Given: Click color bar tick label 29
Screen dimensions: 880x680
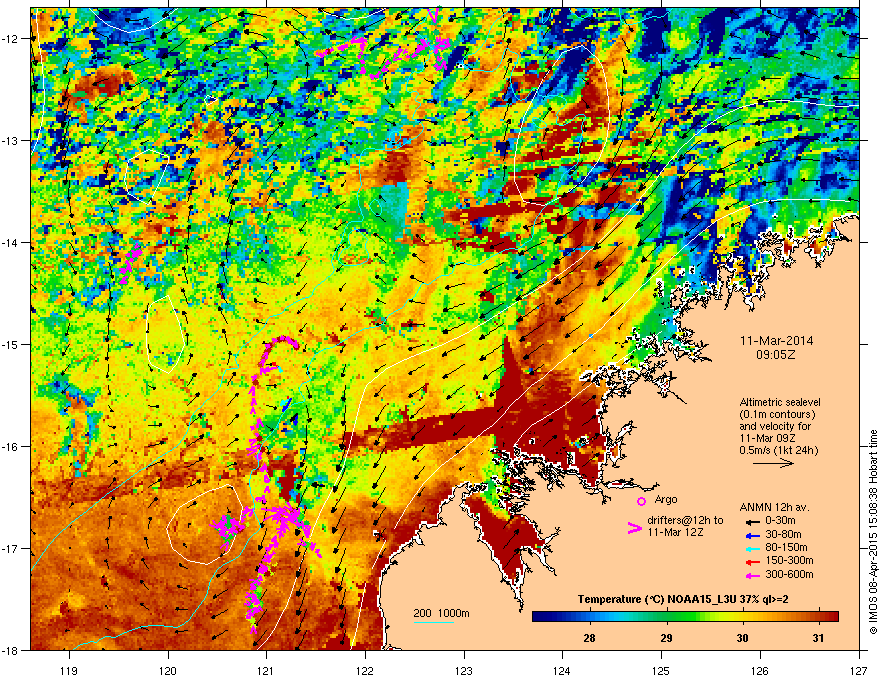Looking at the screenshot, I should [666, 638].
